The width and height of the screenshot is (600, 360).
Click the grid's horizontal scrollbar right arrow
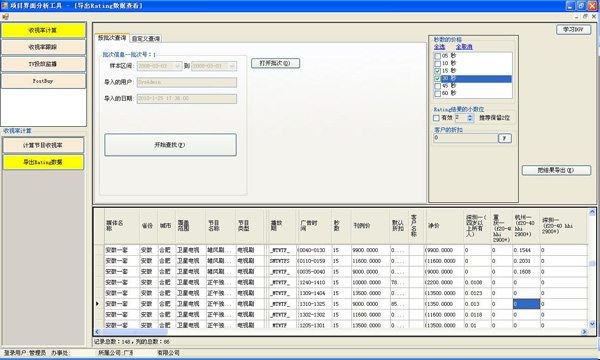tap(584, 332)
